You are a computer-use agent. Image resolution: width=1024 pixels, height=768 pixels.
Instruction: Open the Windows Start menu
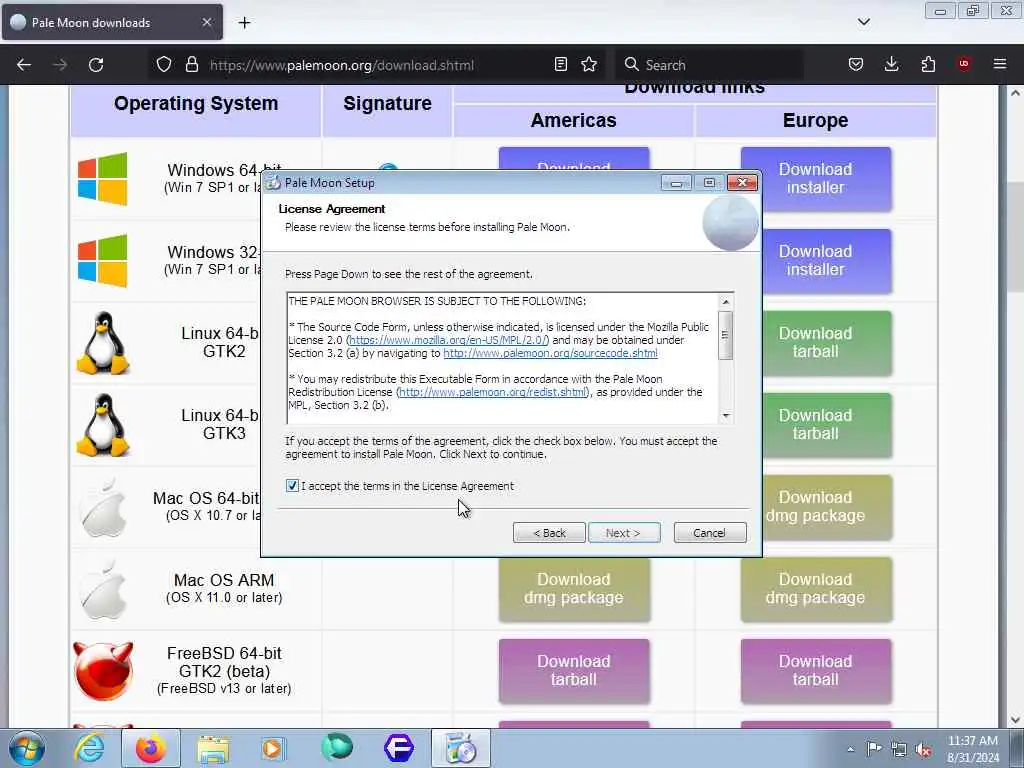pos(27,748)
